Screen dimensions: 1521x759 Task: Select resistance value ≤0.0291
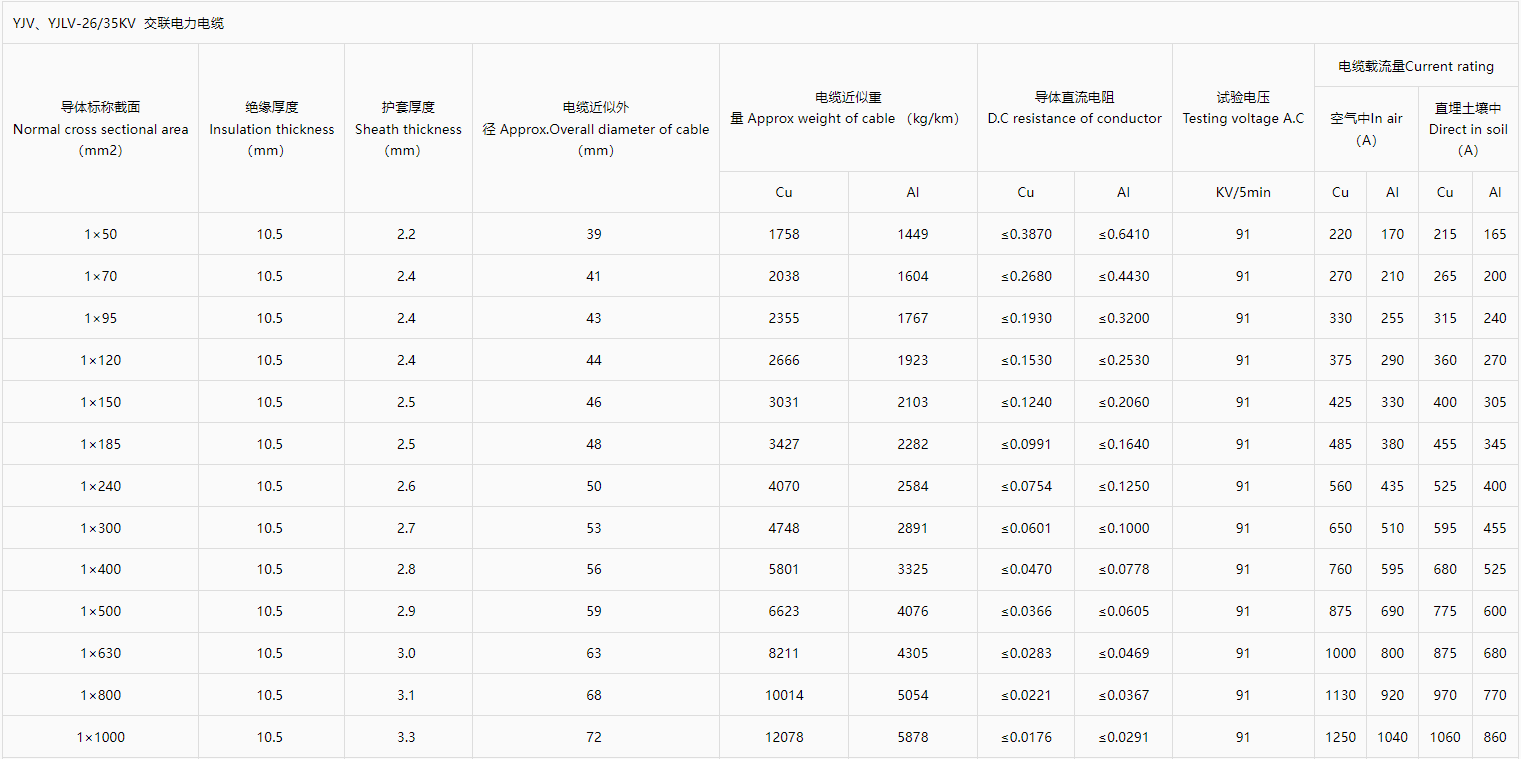click(x=1123, y=737)
